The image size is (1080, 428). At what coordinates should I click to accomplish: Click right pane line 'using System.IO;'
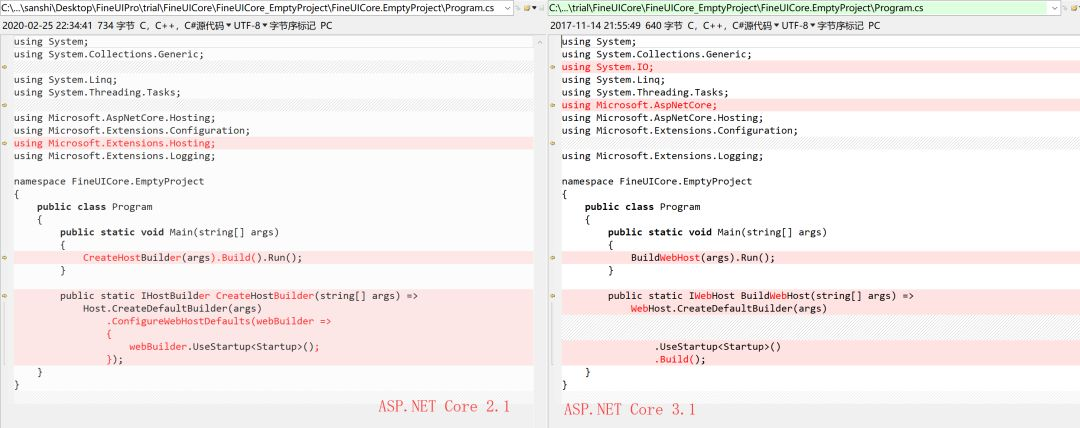(x=608, y=67)
